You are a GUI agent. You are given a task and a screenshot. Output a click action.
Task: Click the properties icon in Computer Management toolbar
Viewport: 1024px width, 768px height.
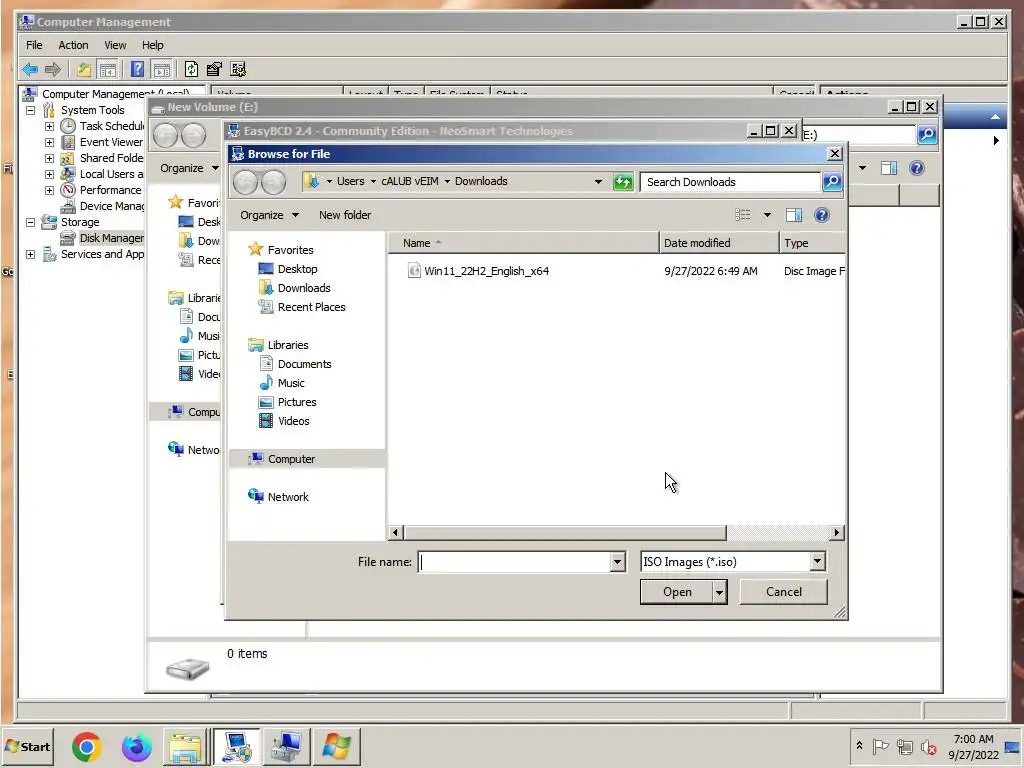click(214, 69)
